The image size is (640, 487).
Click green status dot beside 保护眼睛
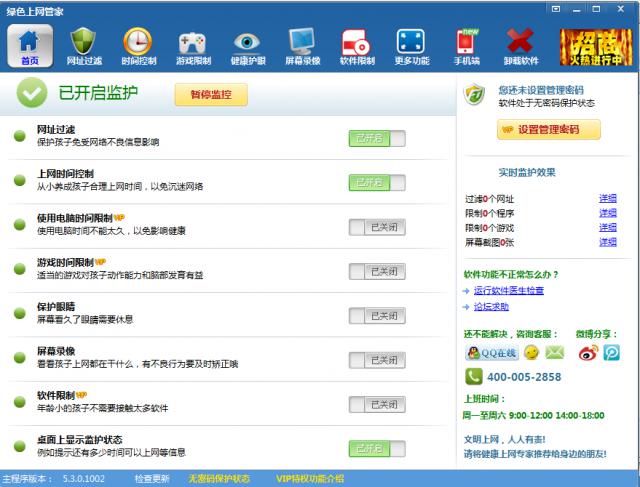click(x=20, y=313)
